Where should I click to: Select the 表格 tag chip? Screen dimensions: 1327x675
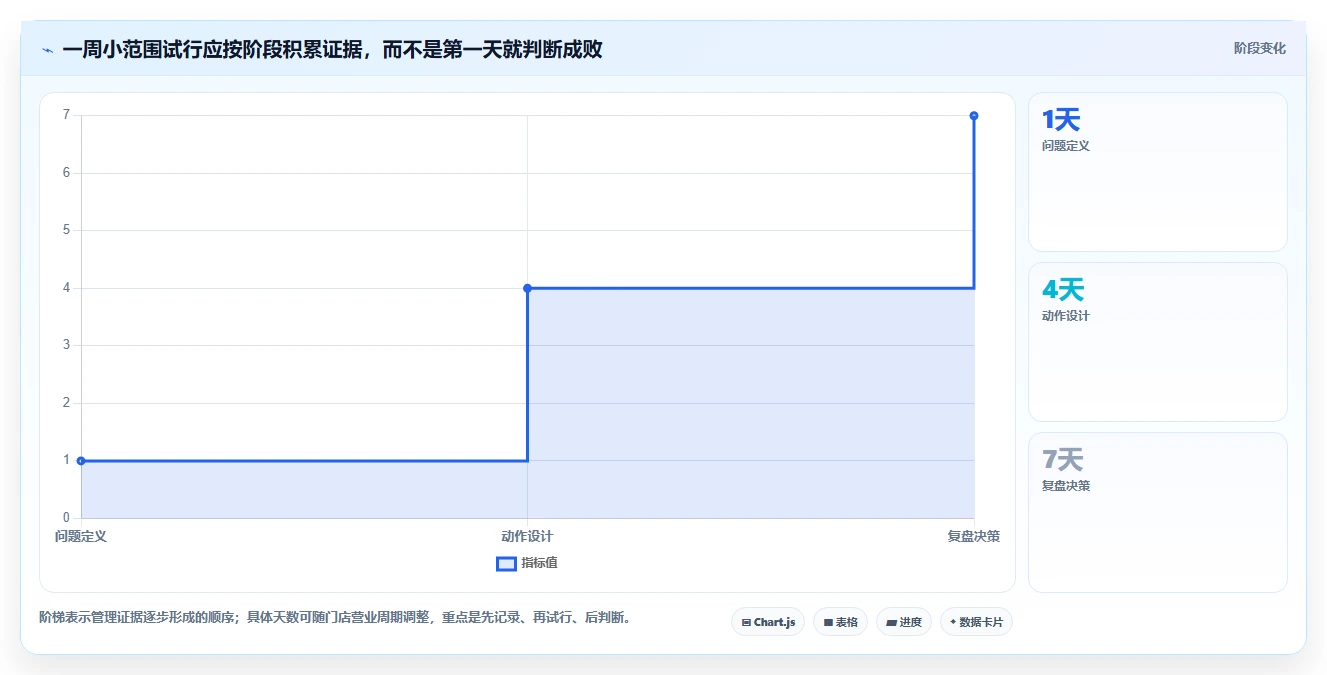click(x=840, y=622)
